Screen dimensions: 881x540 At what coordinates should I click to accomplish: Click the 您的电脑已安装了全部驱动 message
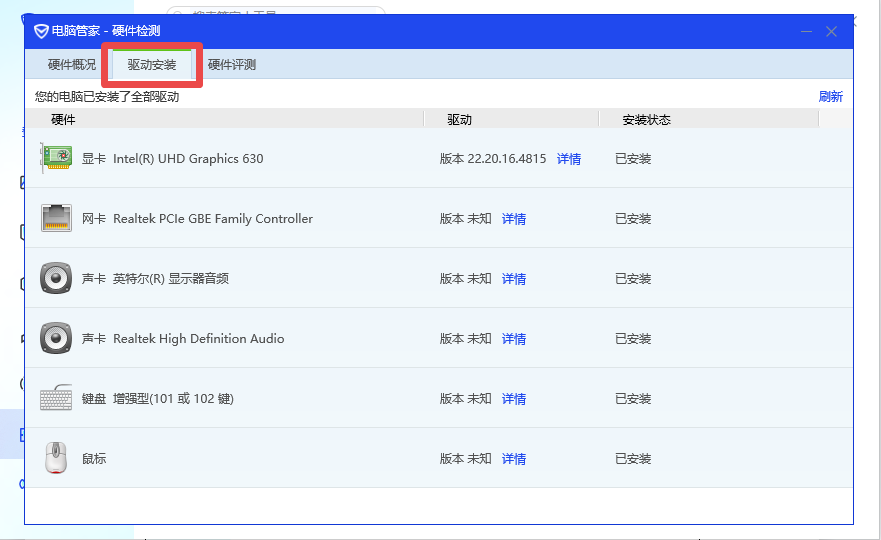[107, 97]
